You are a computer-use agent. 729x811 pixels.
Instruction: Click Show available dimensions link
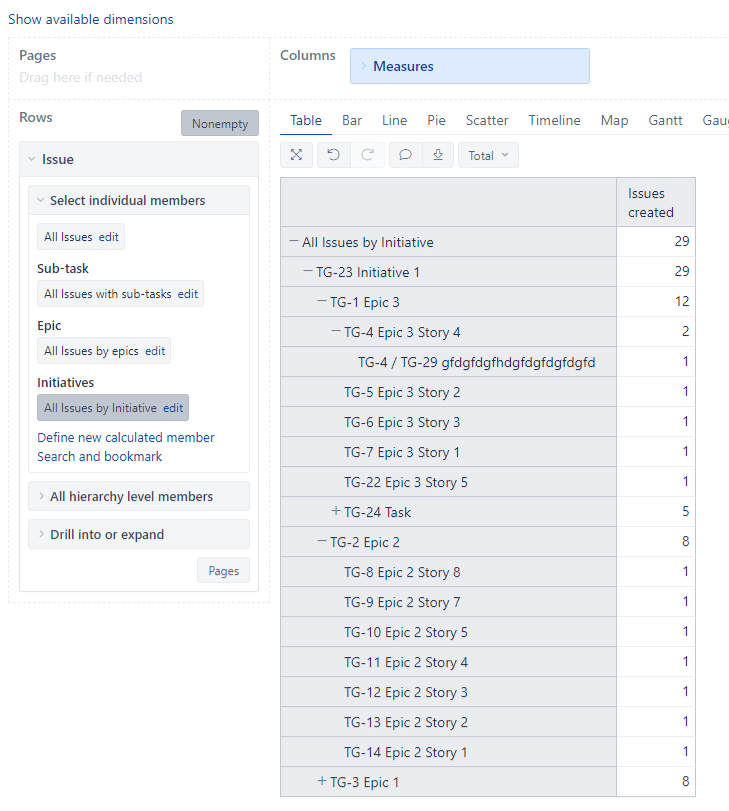click(x=91, y=19)
